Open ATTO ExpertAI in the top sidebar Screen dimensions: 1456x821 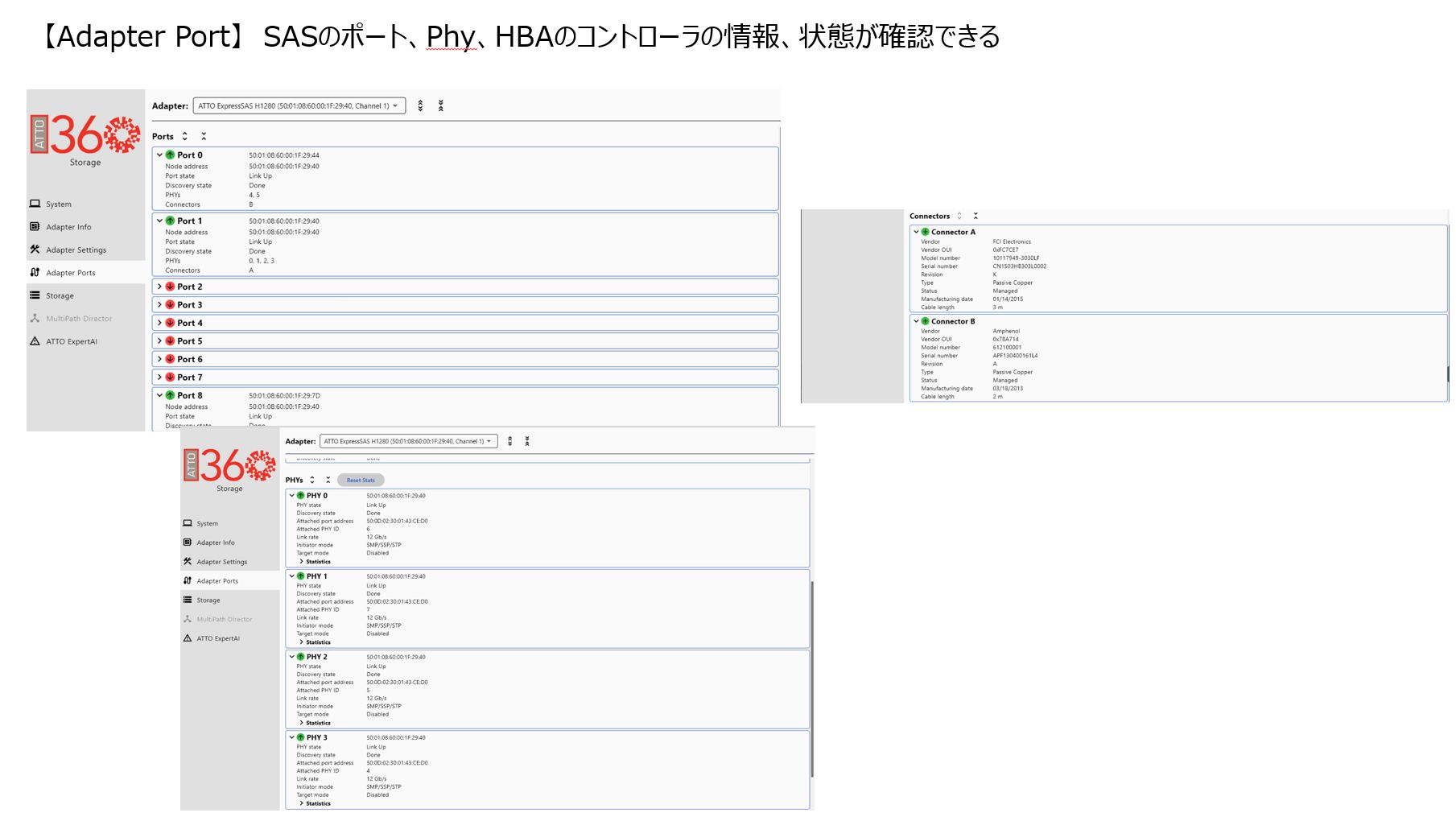(x=71, y=342)
